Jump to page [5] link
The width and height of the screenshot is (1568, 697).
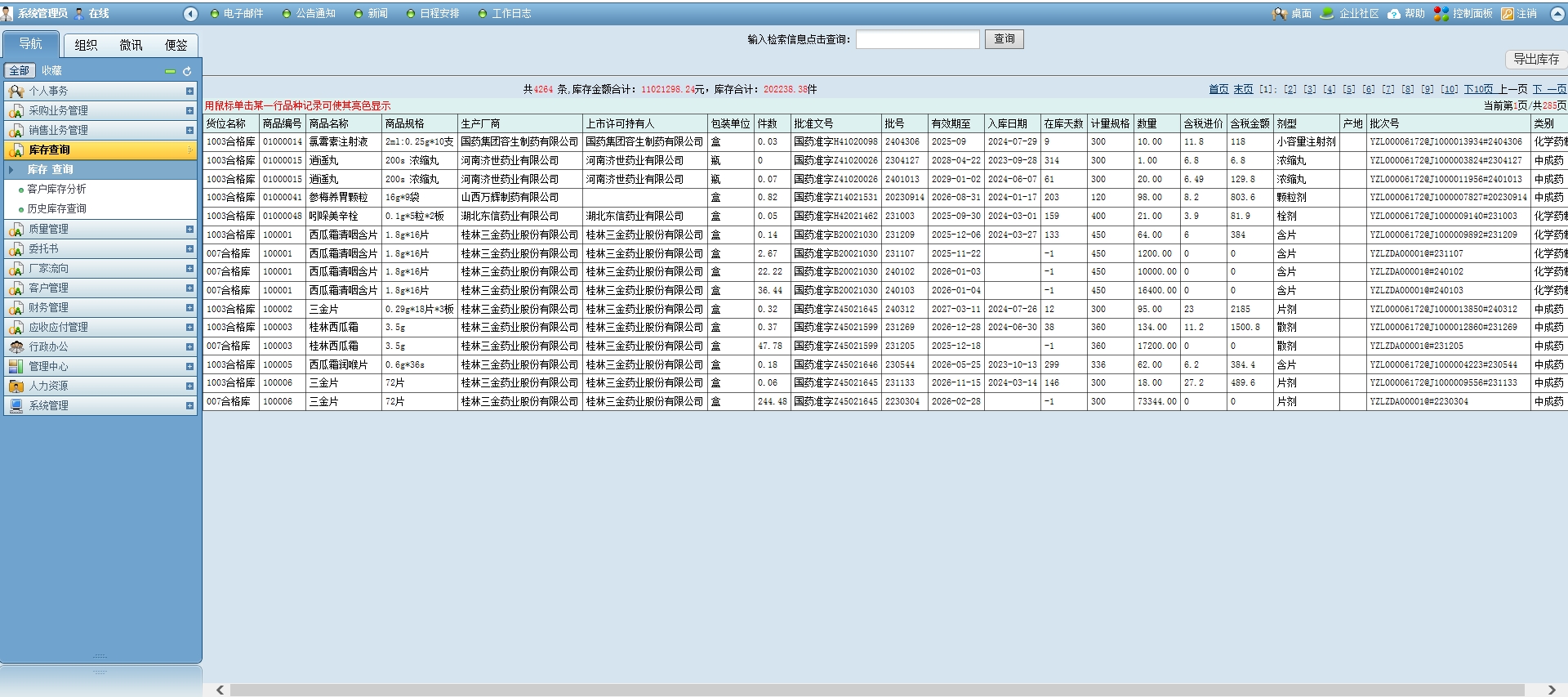point(1349,89)
